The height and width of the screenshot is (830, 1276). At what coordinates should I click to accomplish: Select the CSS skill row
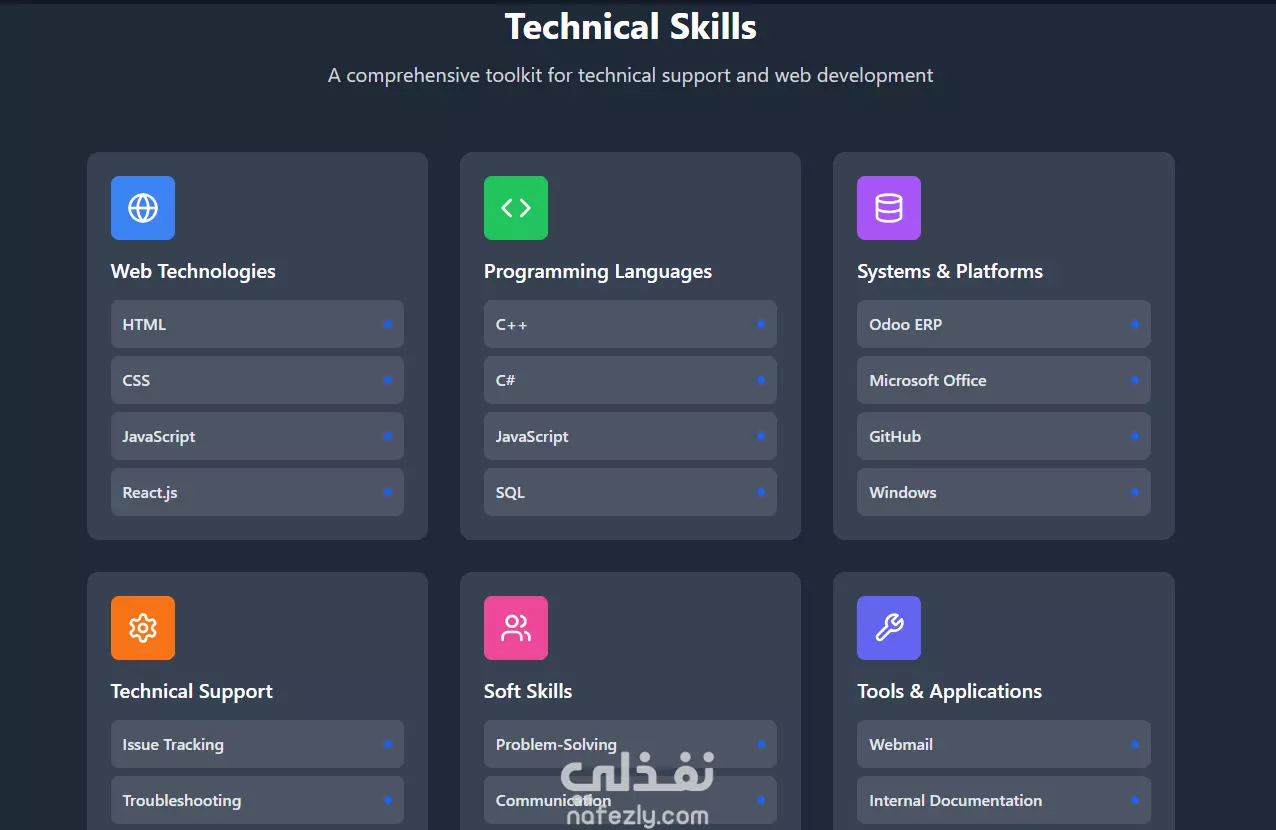(257, 380)
